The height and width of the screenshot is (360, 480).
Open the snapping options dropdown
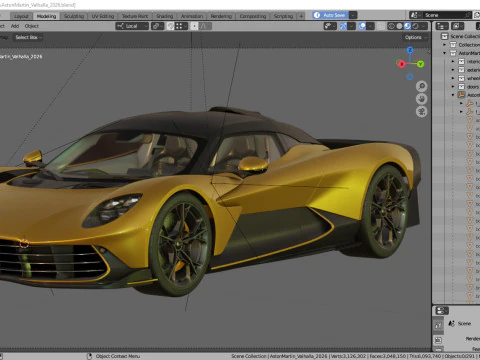pyautogui.click(x=181, y=26)
